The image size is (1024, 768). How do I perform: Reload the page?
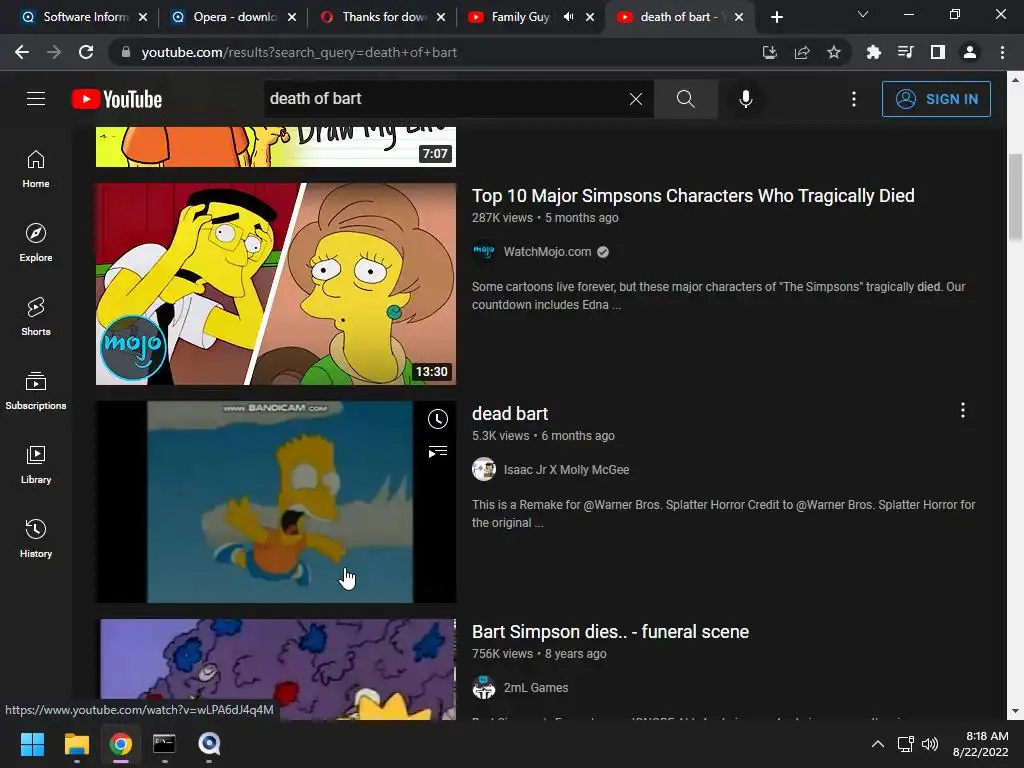coord(86,52)
